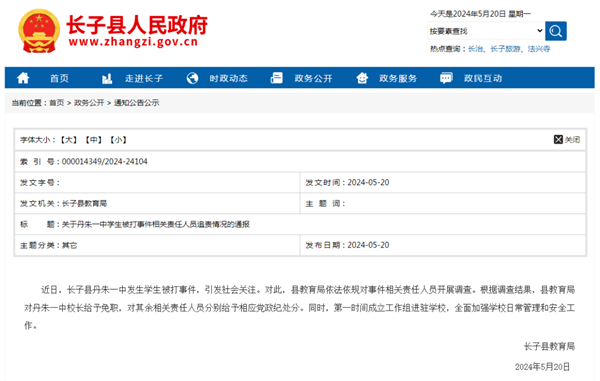Open the 时政动态 navigation menu item
600x381 pixels.
point(228,78)
